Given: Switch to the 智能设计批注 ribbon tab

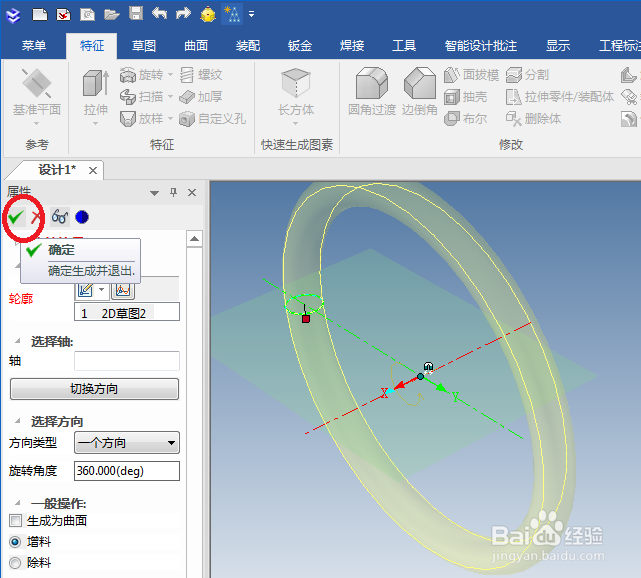Looking at the screenshot, I should point(481,45).
